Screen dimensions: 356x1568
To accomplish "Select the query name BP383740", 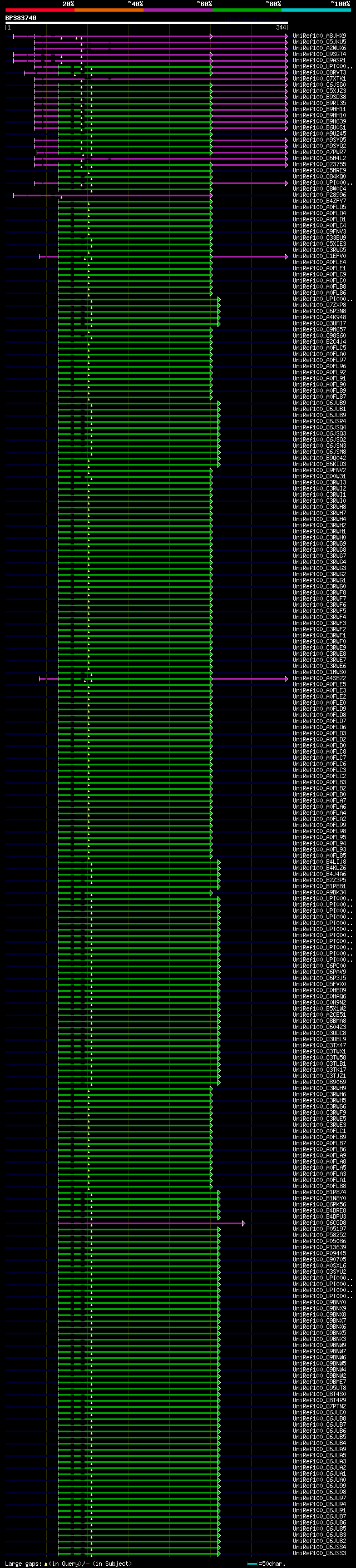I will pyautogui.click(x=21, y=18).
